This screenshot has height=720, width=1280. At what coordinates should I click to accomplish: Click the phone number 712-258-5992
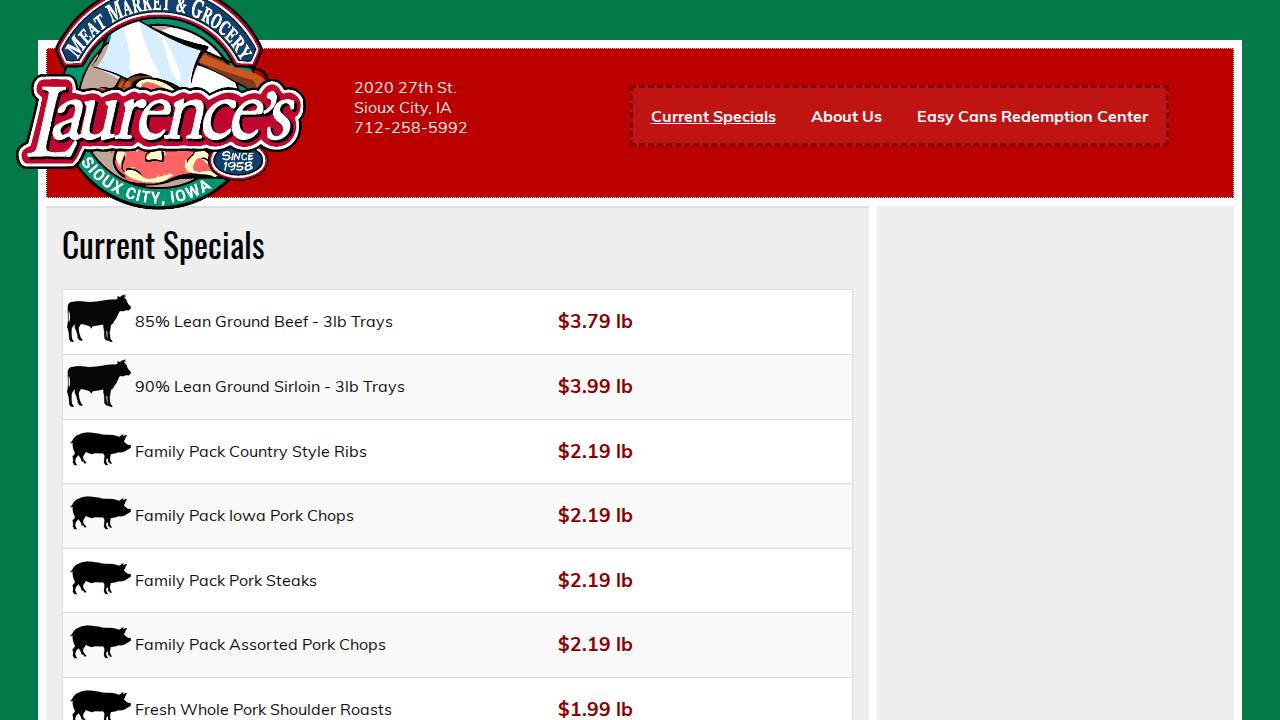(410, 127)
